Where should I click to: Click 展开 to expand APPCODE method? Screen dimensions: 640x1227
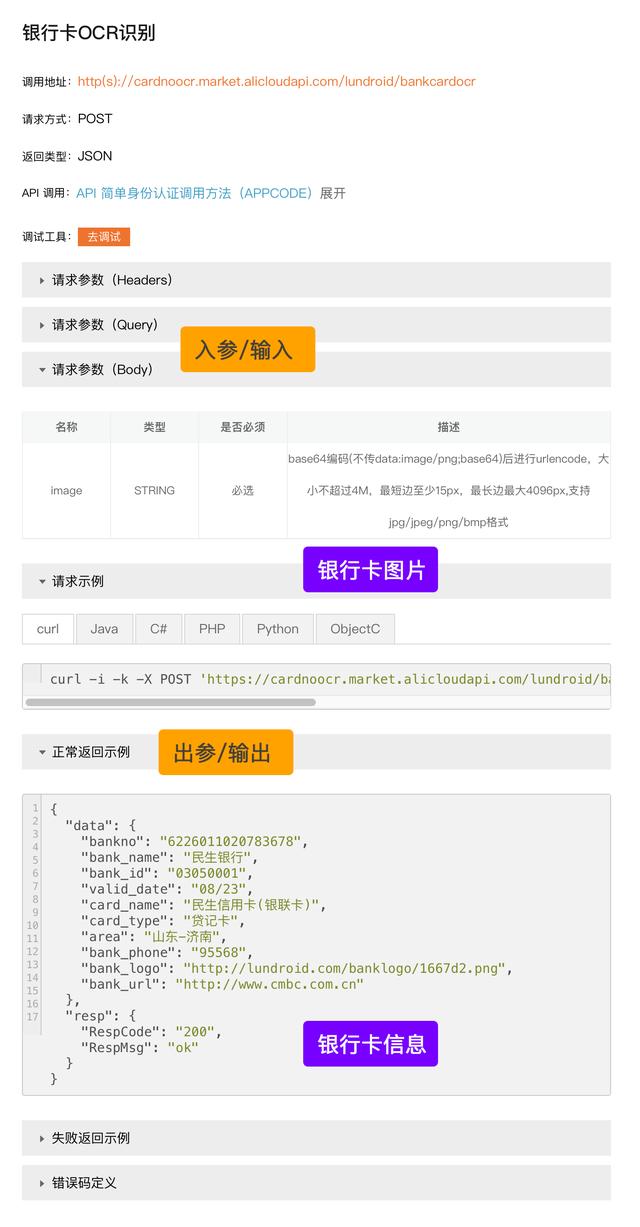[x=333, y=193]
